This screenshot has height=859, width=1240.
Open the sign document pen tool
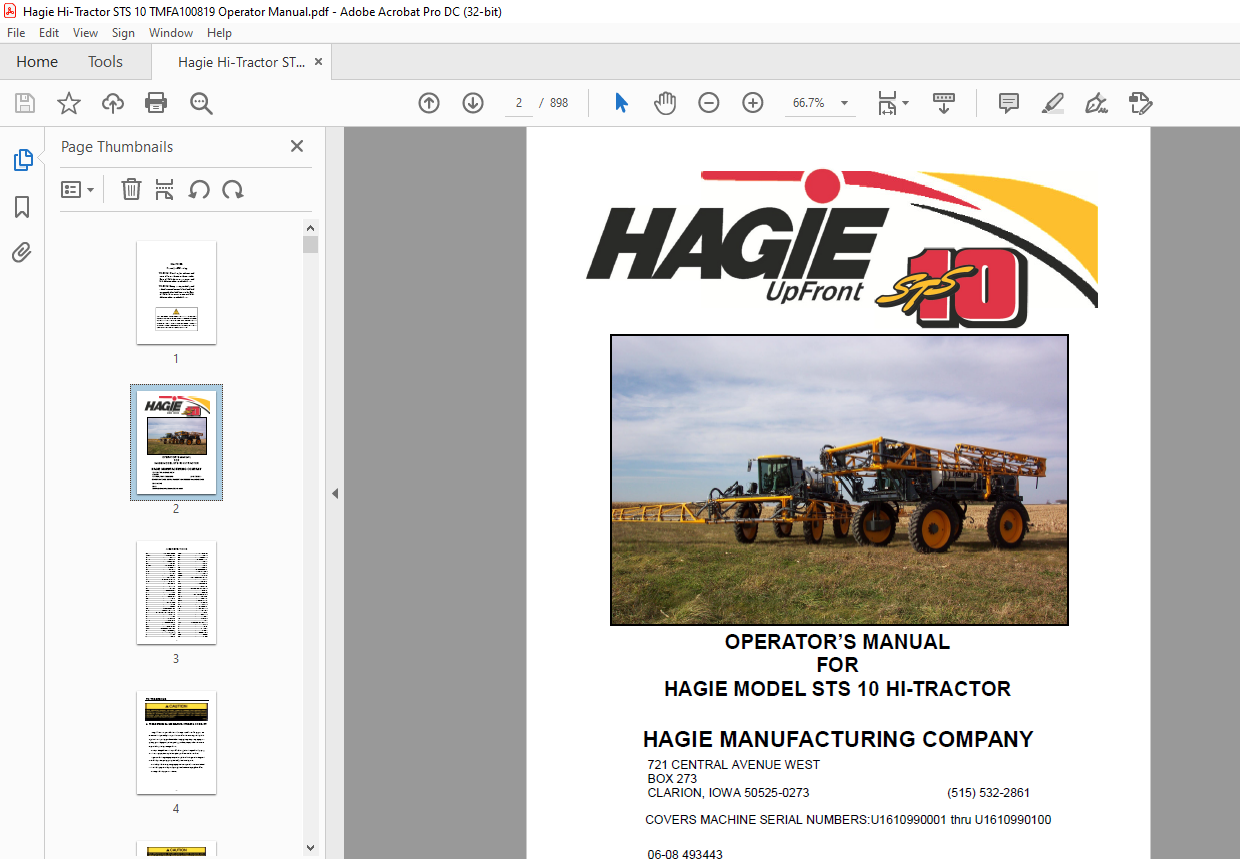pos(1097,103)
